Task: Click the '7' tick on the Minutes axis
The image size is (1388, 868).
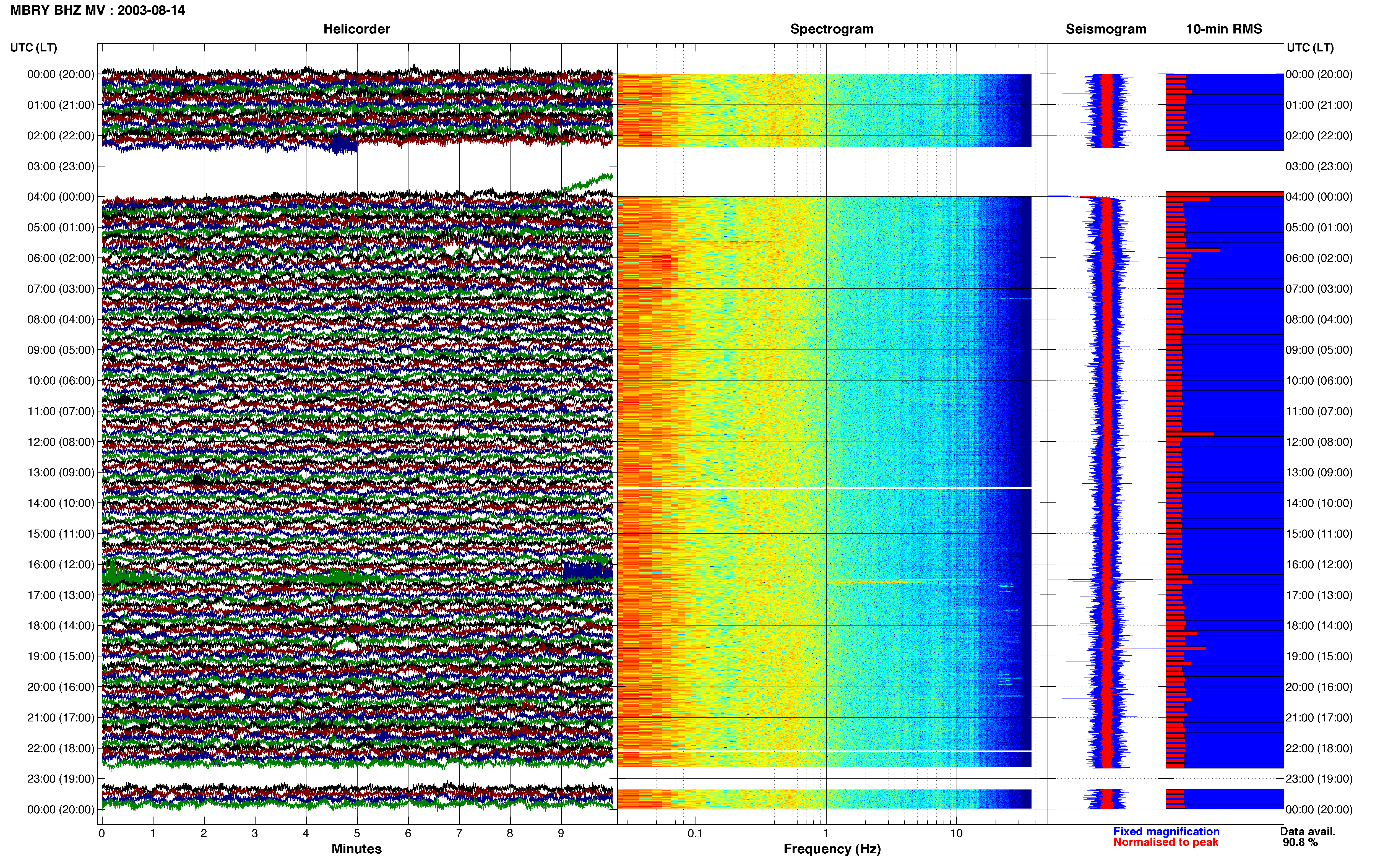Action: [x=459, y=833]
